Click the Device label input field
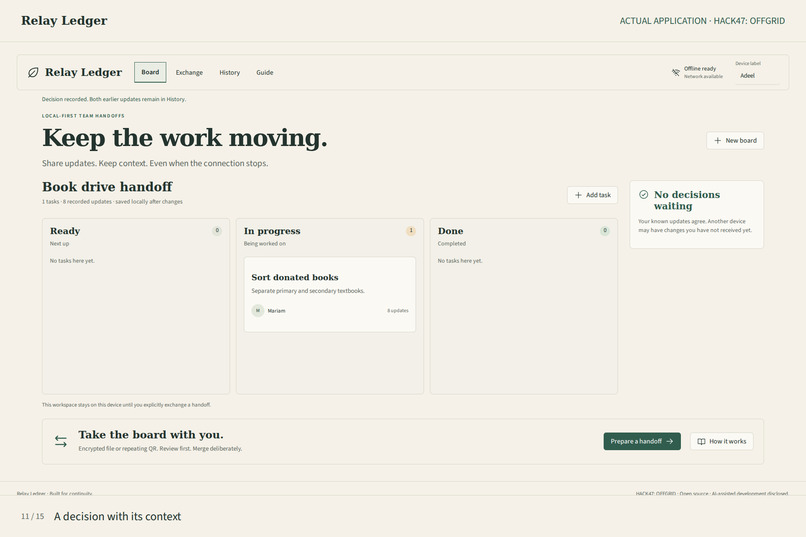The height and width of the screenshot is (537, 806). click(757, 76)
